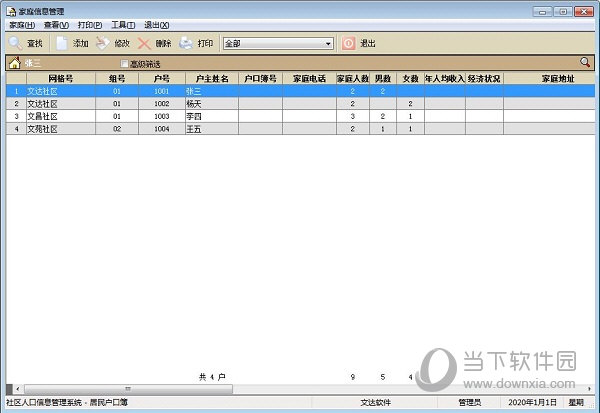Image resolution: width=600 pixels, height=413 pixels.
Task: Click the scrollbar left arrow
Action: [x=18, y=389]
